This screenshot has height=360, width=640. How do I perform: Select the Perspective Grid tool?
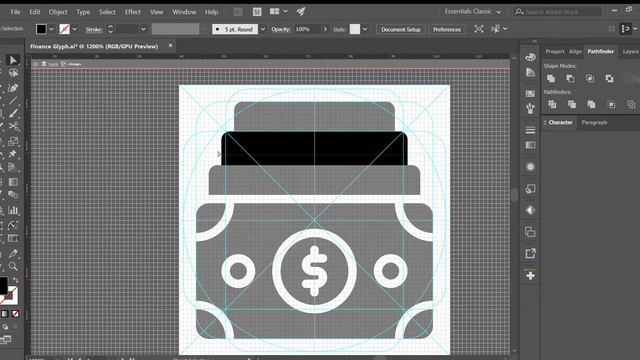tap(13, 167)
